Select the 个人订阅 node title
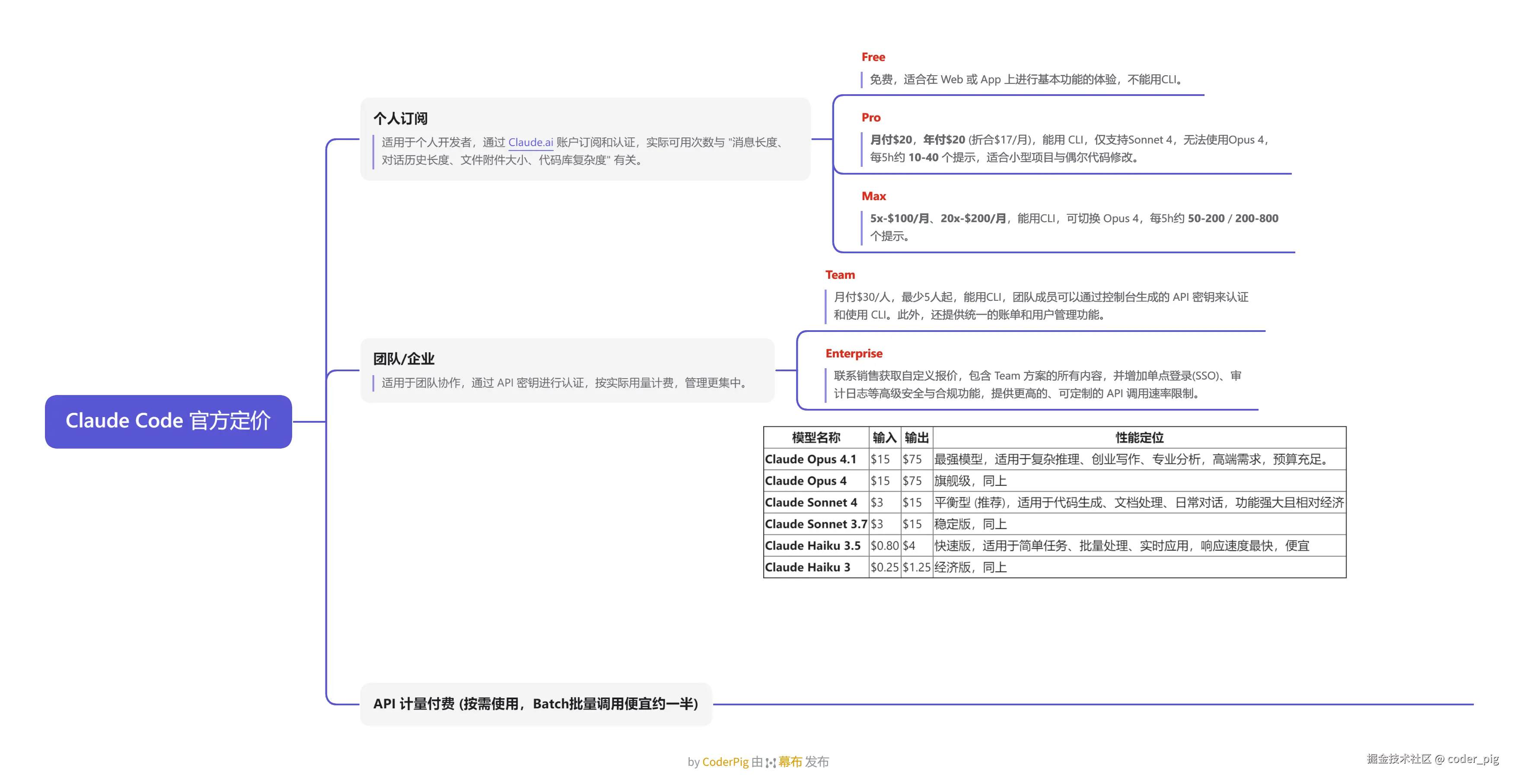 click(401, 118)
